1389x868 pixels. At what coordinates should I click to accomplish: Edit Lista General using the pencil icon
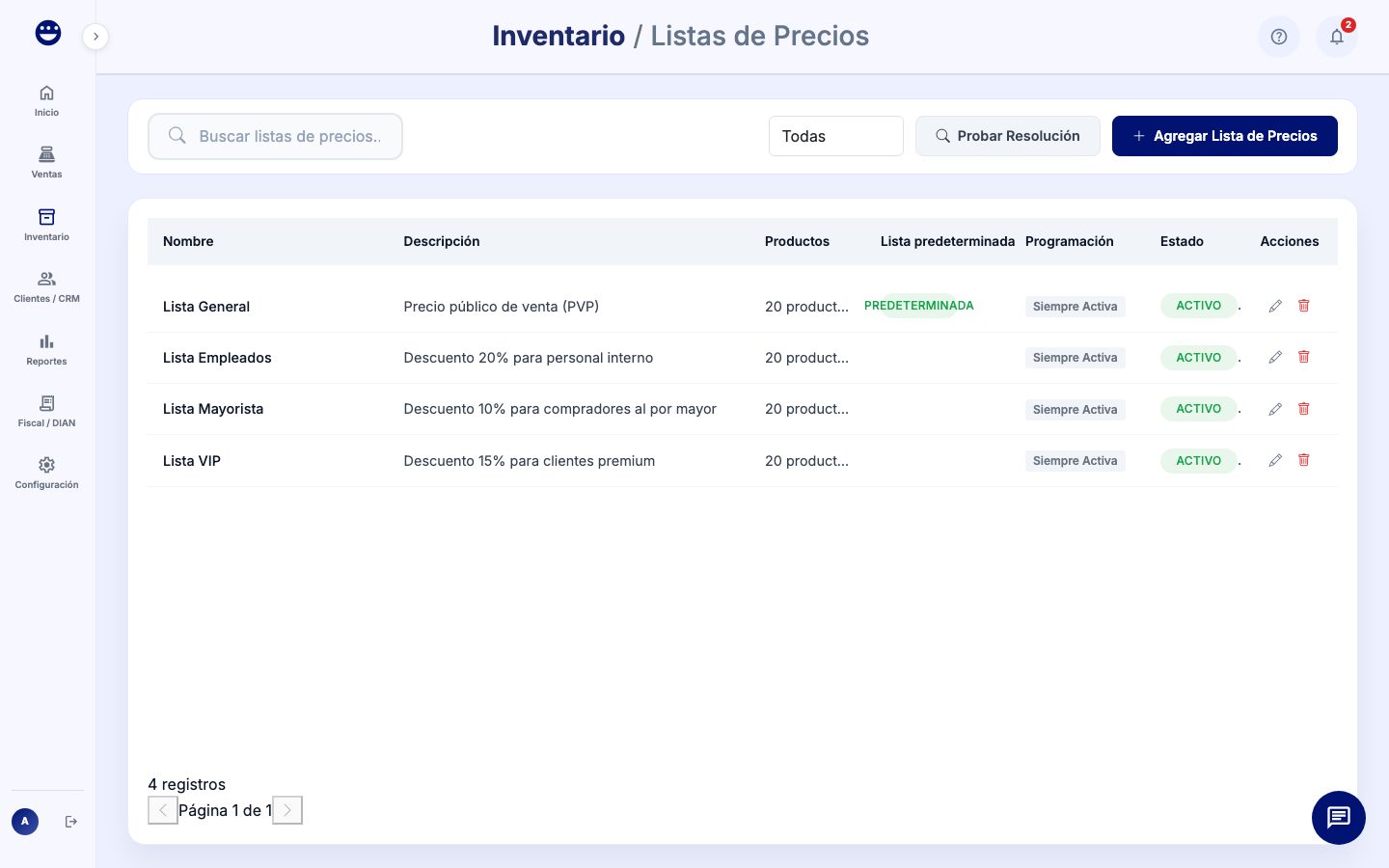(x=1275, y=306)
